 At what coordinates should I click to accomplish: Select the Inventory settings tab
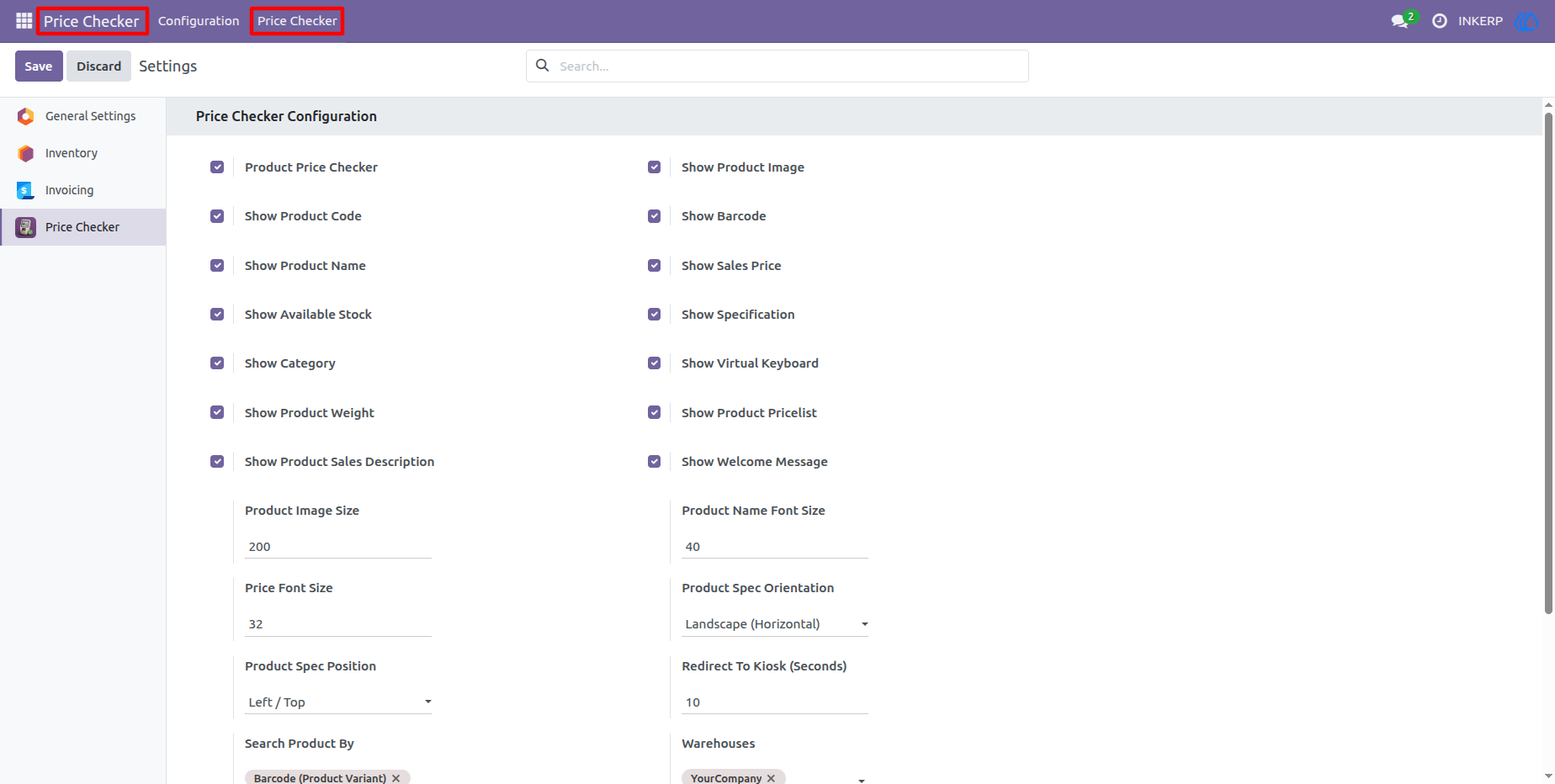pos(83,153)
